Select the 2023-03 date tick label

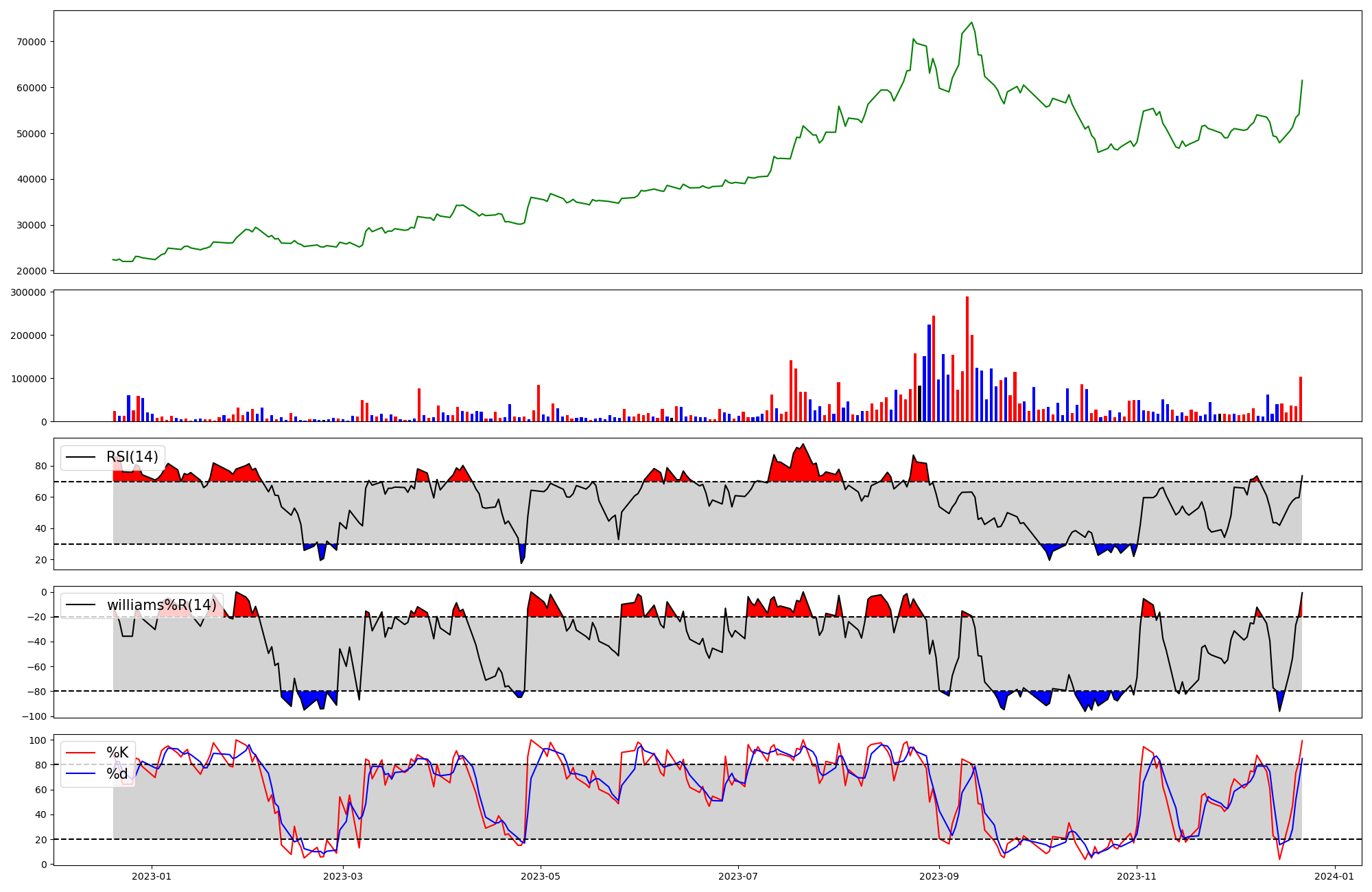point(343,876)
